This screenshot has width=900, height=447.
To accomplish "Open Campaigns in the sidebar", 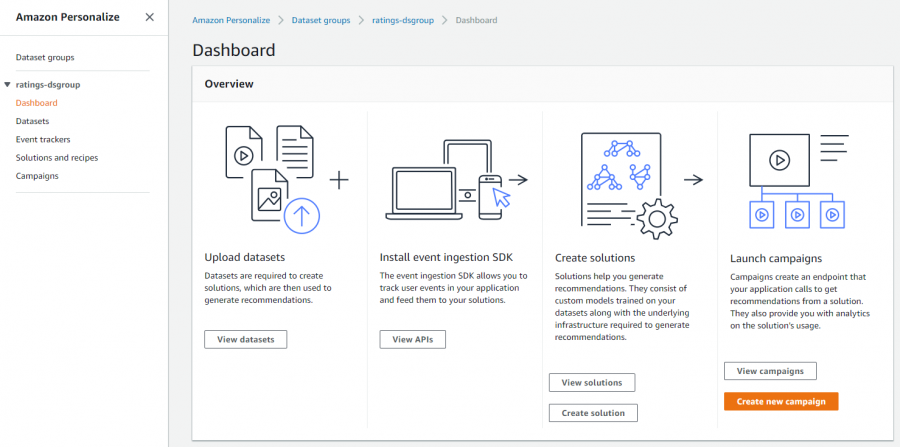I will [37, 176].
